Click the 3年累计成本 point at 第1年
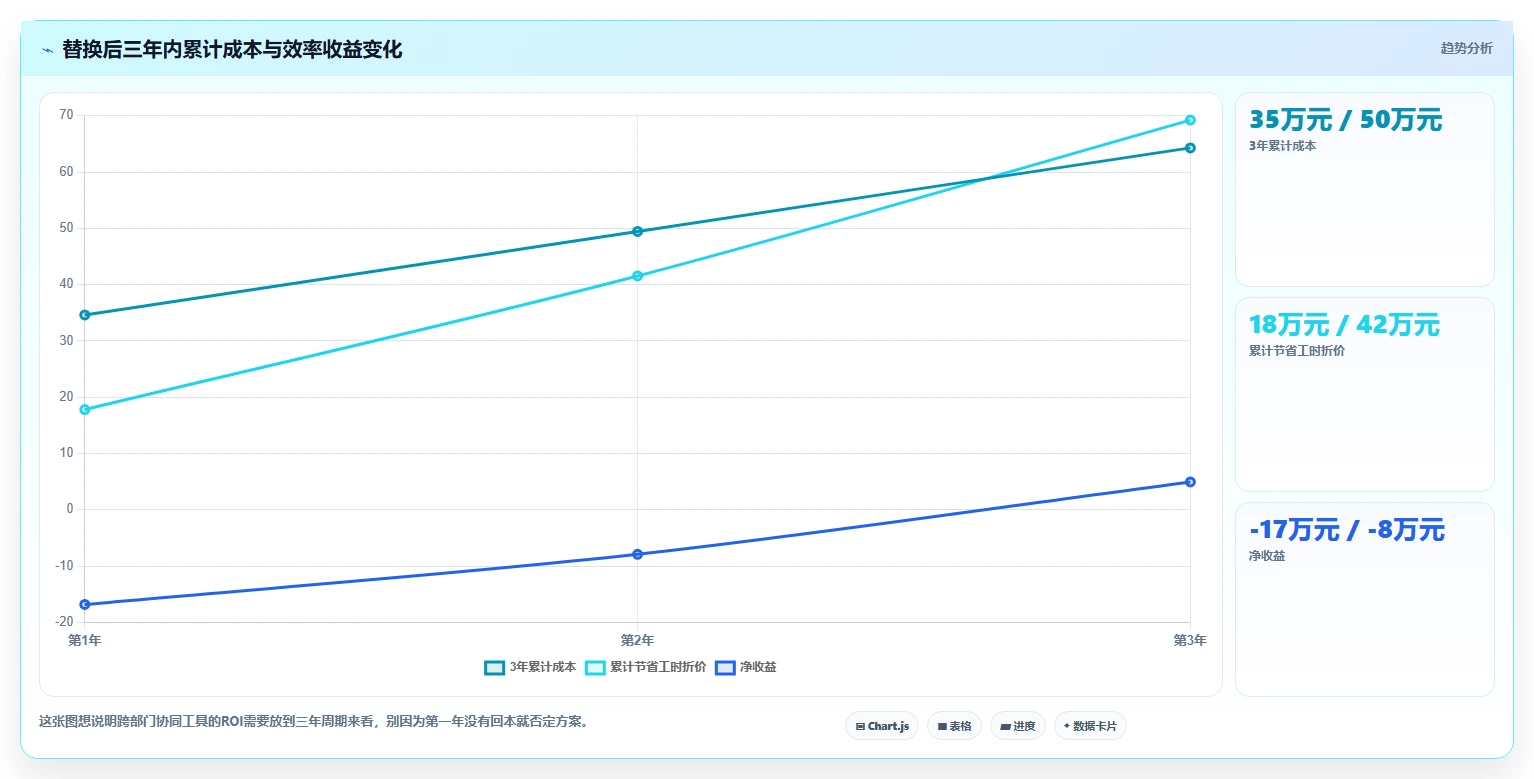The height and width of the screenshot is (779, 1534). coord(85,315)
